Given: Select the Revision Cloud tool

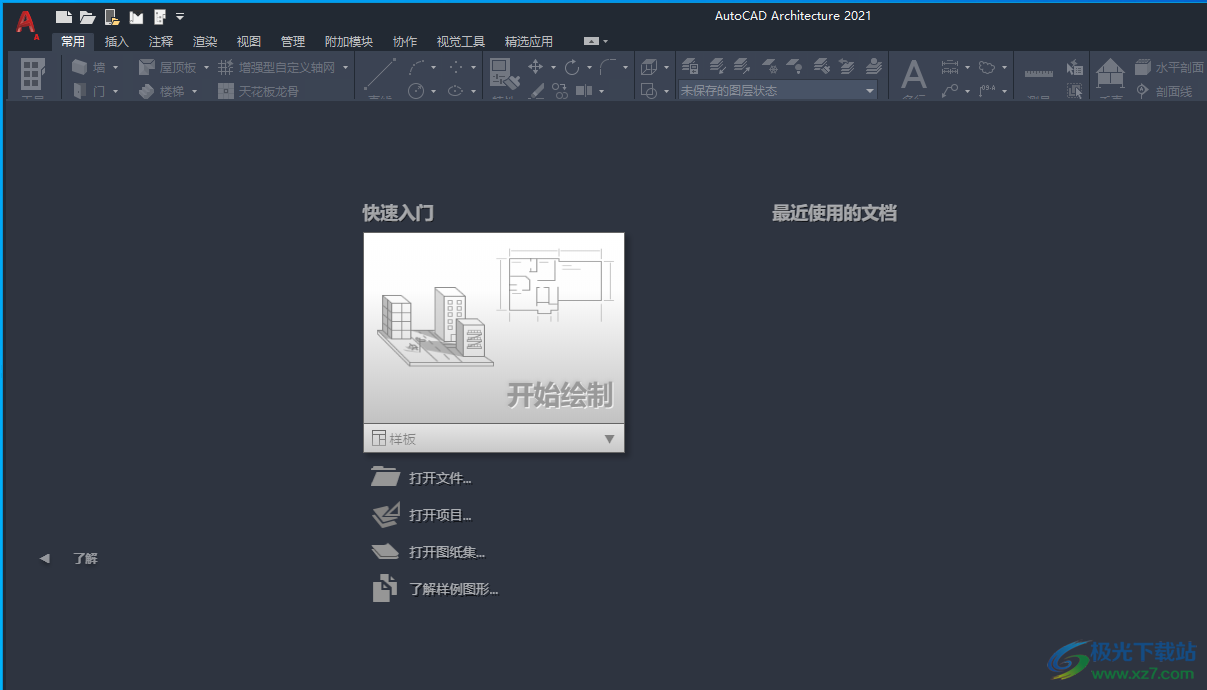Looking at the screenshot, I should [x=987, y=67].
